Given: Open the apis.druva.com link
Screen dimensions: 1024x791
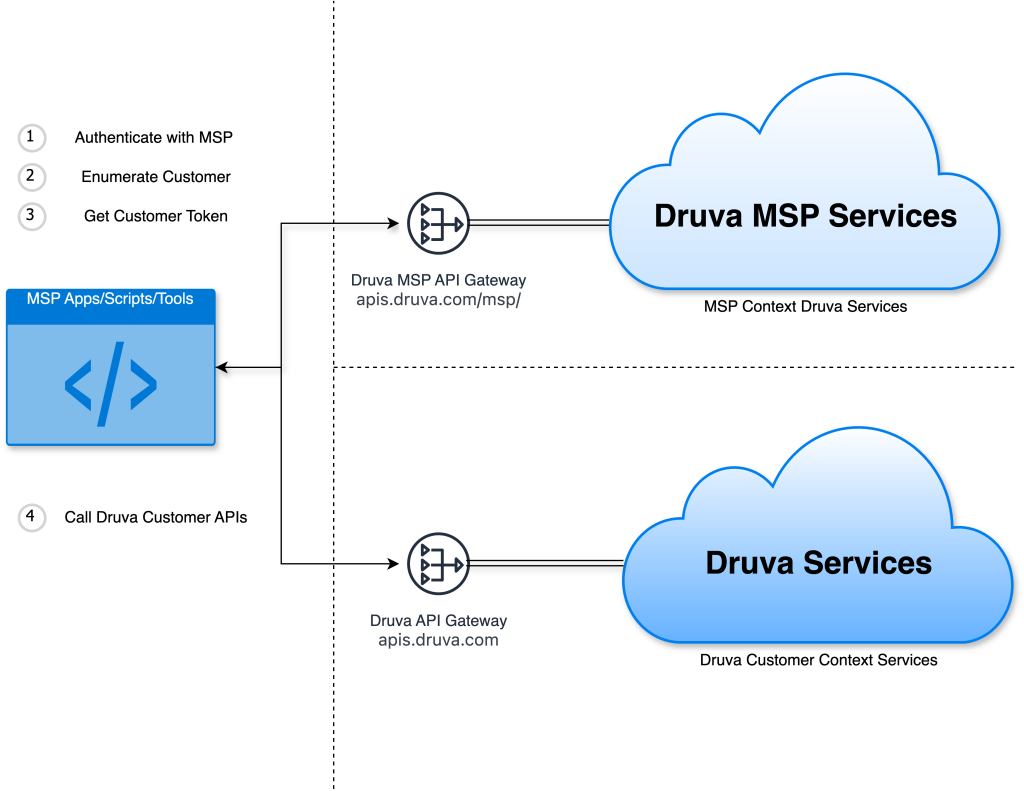Looking at the screenshot, I should 437,639.
